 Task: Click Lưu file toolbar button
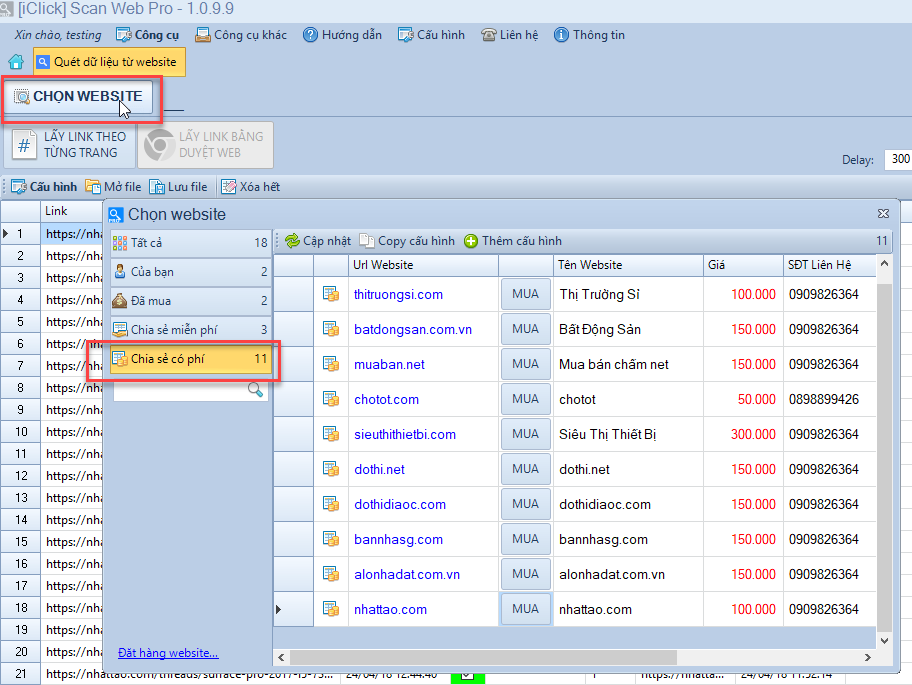(x=178, y=187)
